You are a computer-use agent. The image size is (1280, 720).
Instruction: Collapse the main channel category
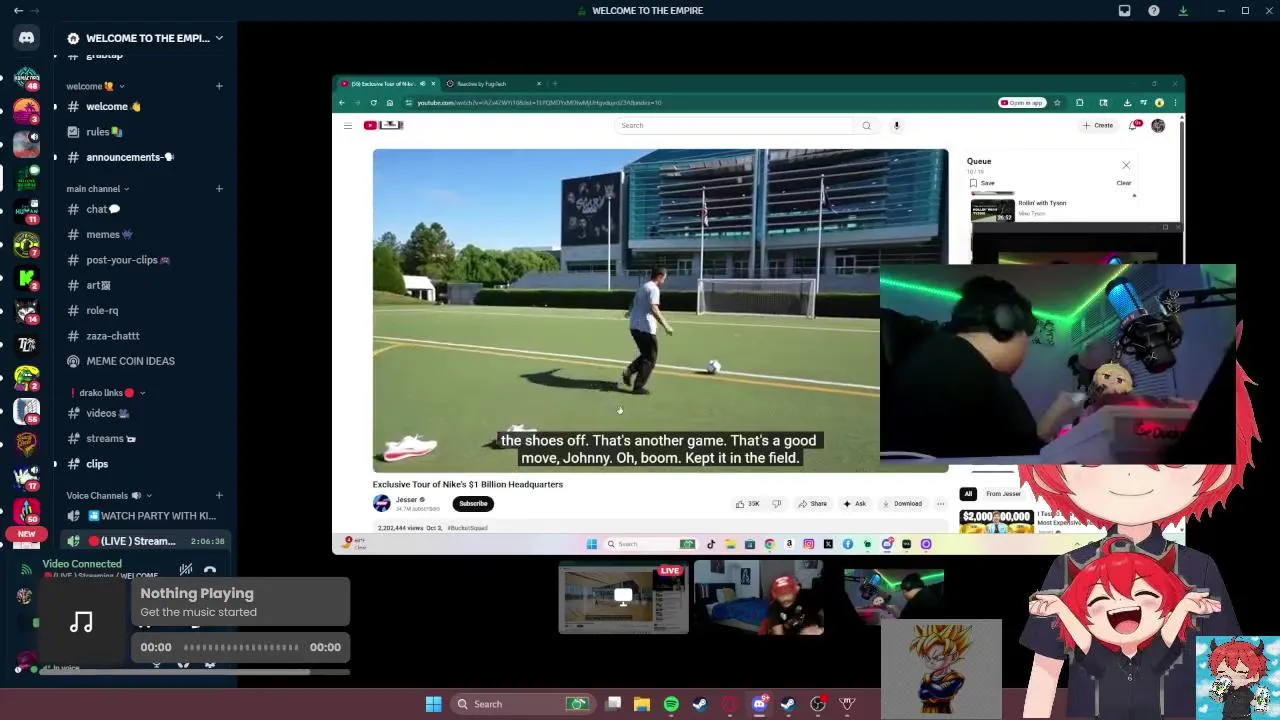click(98, 188)
